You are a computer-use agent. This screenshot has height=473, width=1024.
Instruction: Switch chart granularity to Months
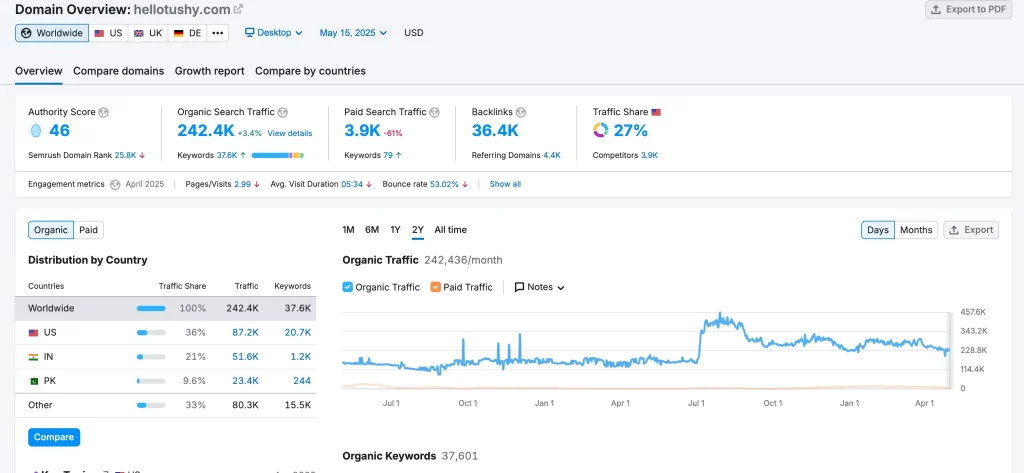(916, 230)
